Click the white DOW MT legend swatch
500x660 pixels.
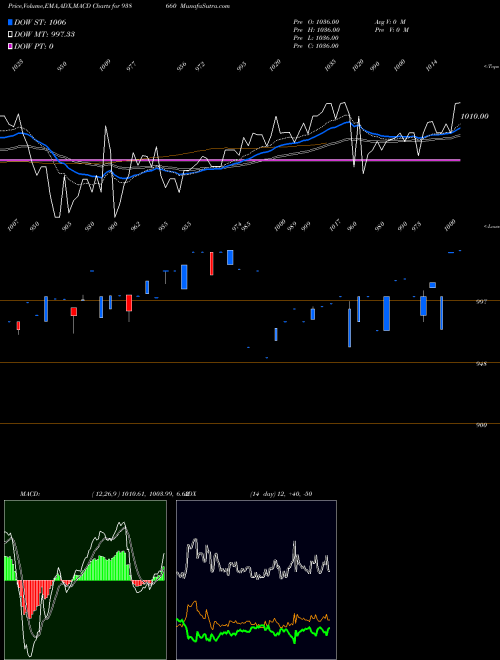[x=11, y=34]
